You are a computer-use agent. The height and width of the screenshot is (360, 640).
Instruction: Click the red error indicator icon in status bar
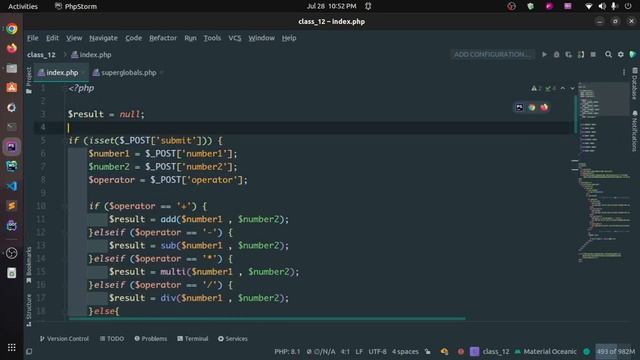coord(460,351)
